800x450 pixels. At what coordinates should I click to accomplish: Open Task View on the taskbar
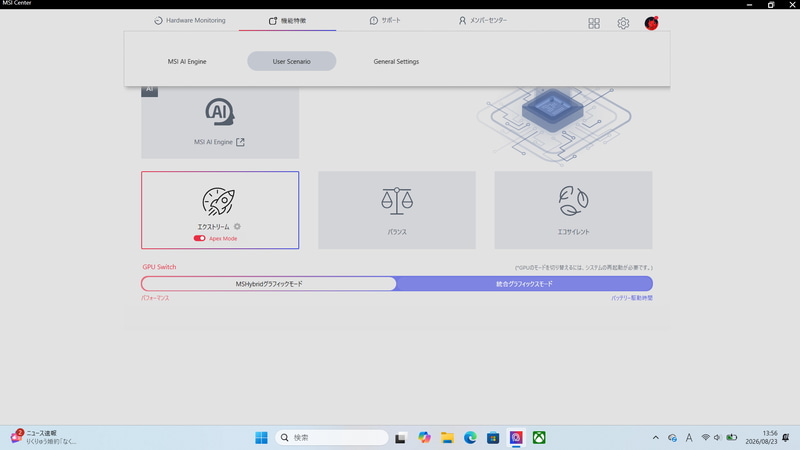click(x=401, y=438)
